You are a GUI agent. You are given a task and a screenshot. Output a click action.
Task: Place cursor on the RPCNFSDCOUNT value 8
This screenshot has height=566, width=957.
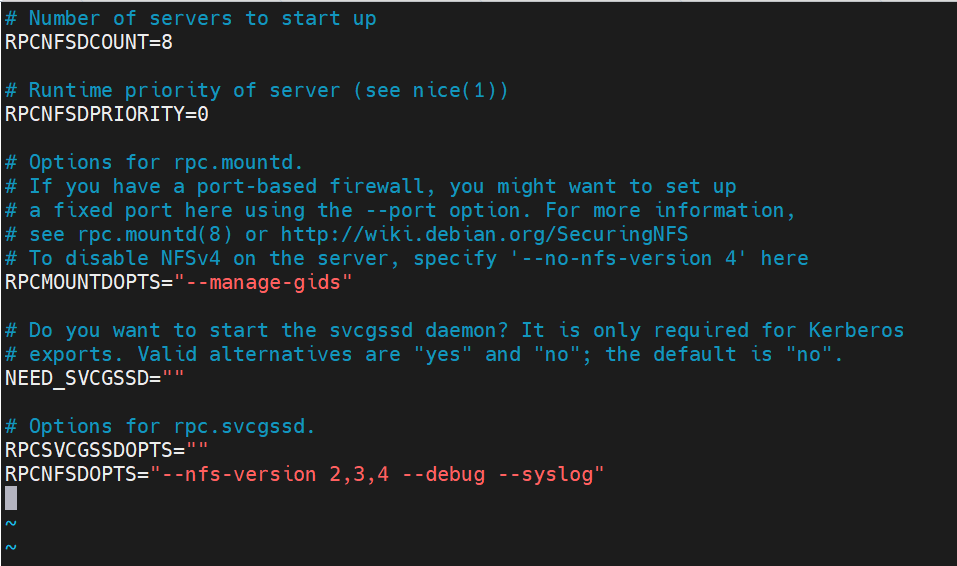(167, 43)
